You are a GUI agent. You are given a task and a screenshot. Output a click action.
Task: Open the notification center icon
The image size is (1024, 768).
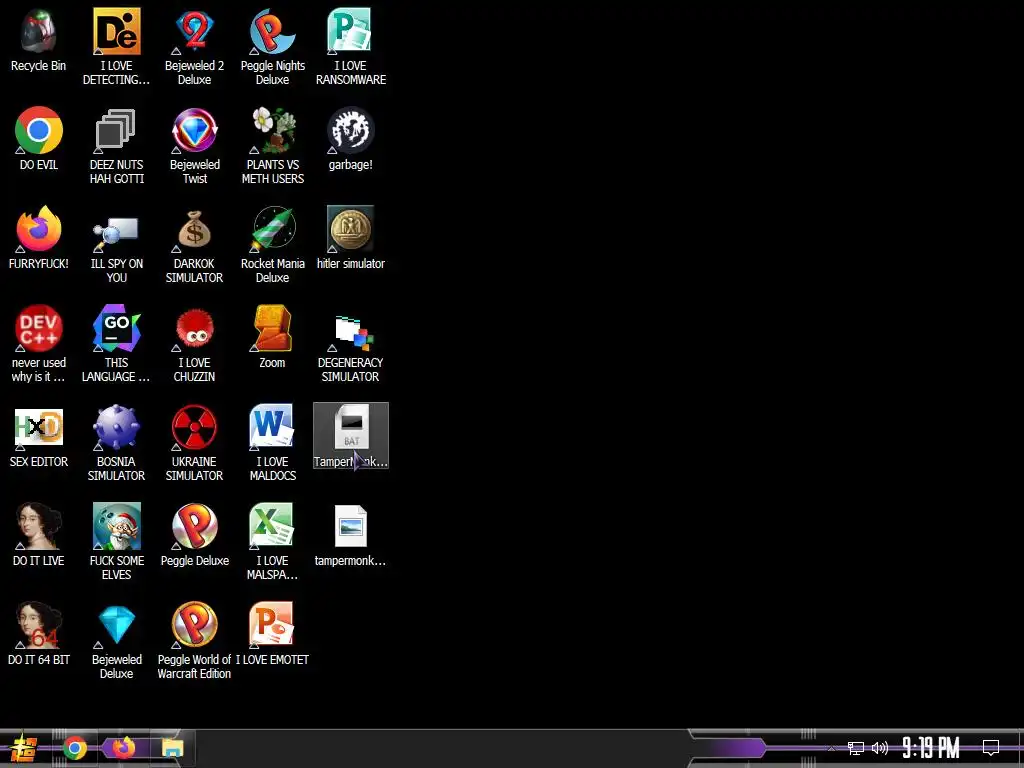click(991, 748)
